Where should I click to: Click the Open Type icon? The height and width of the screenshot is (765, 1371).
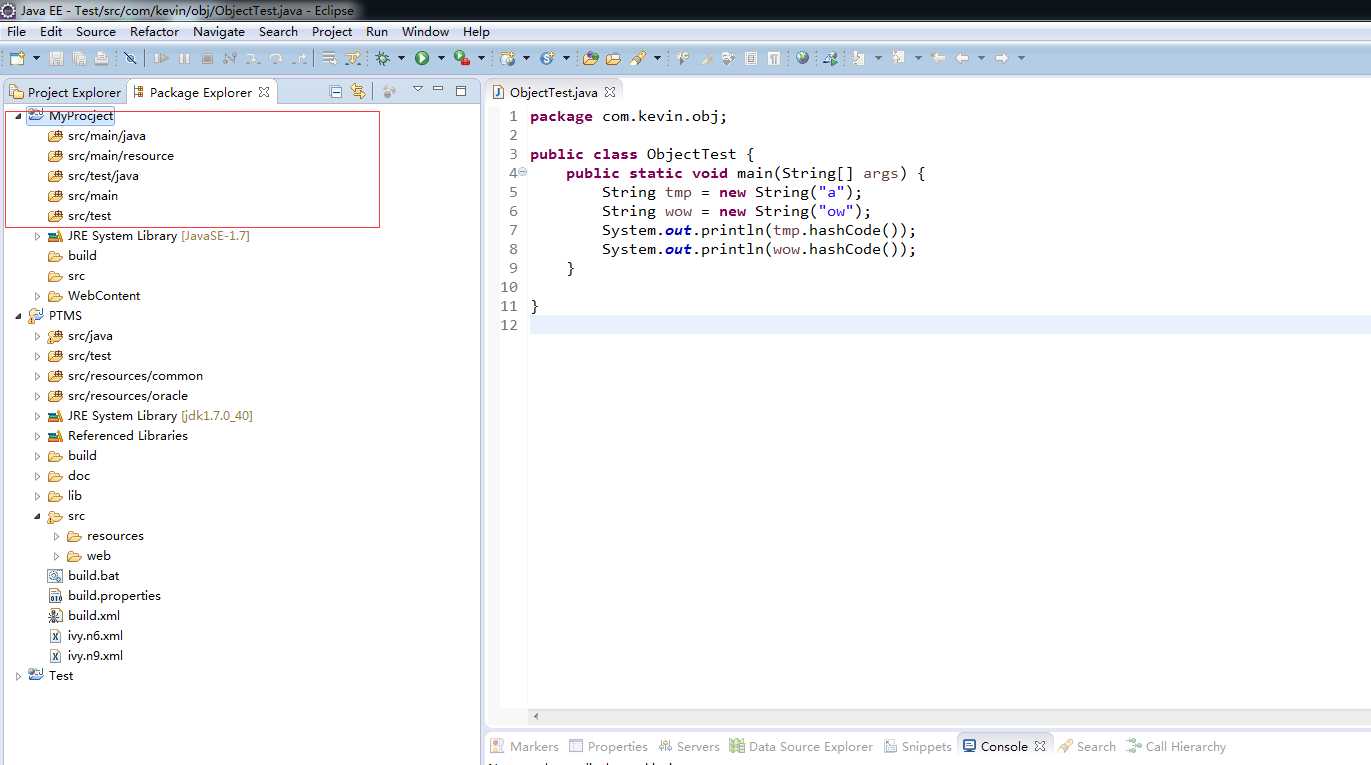pos(590,58)
